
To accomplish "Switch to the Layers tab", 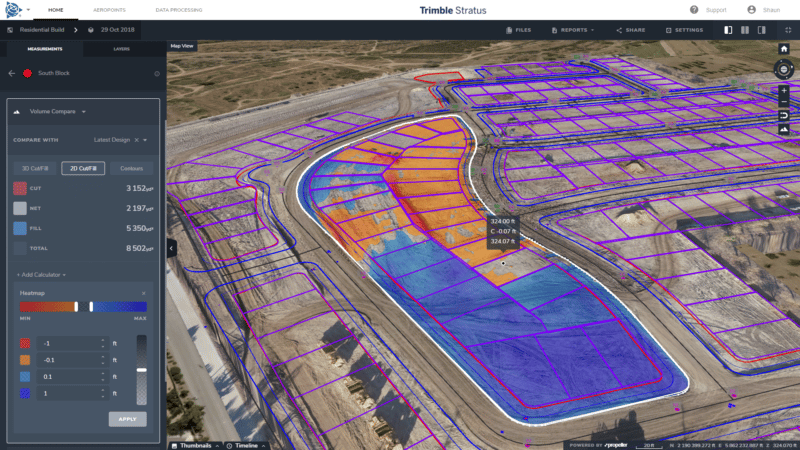I will coord(121,48).
